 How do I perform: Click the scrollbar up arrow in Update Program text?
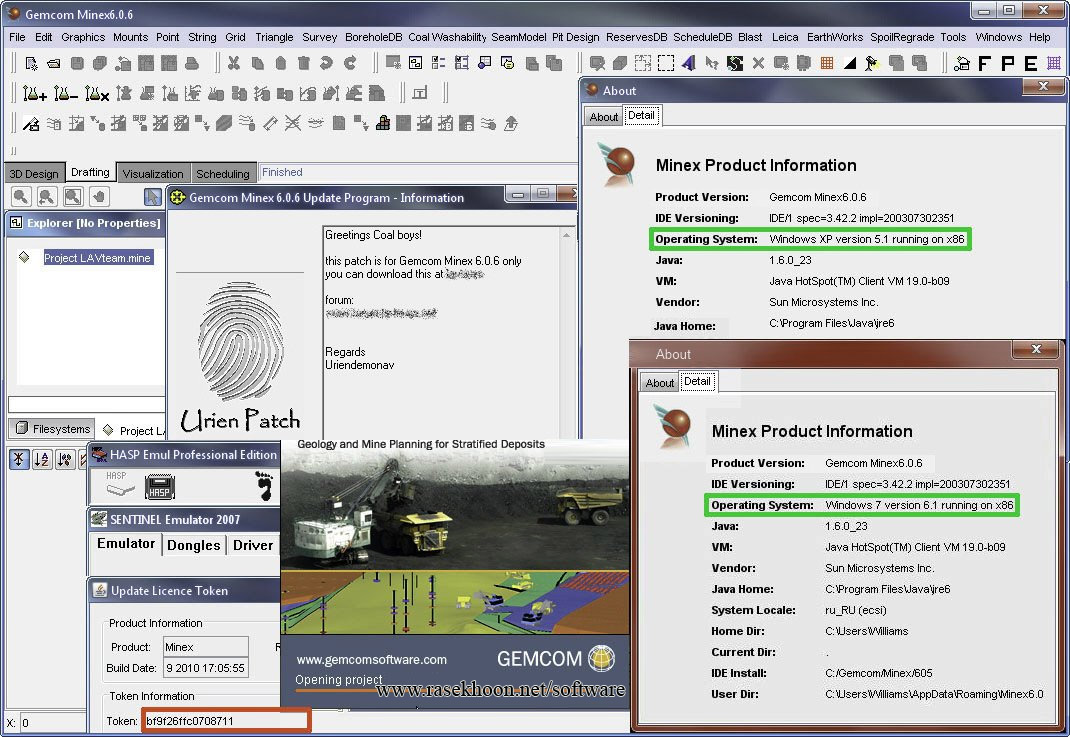[566, 235]
